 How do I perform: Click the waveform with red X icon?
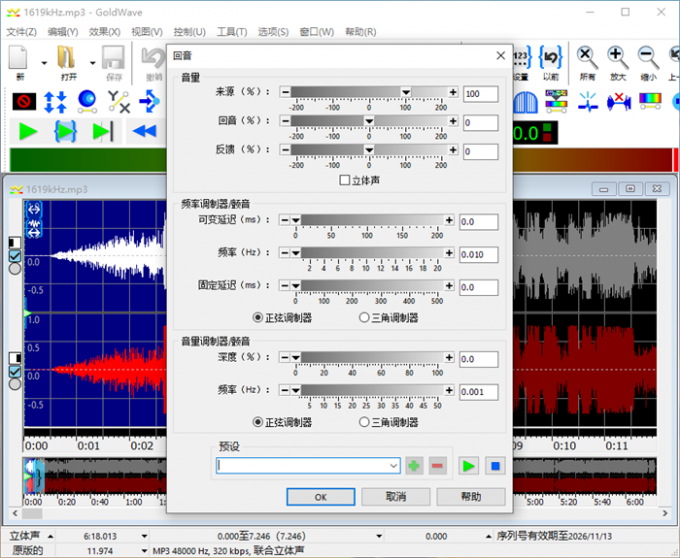point(619,102)
